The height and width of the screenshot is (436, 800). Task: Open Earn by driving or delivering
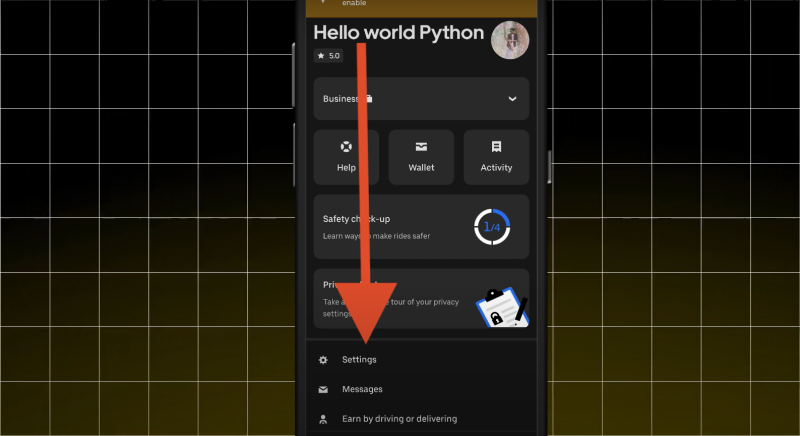(x=421, y=419)
